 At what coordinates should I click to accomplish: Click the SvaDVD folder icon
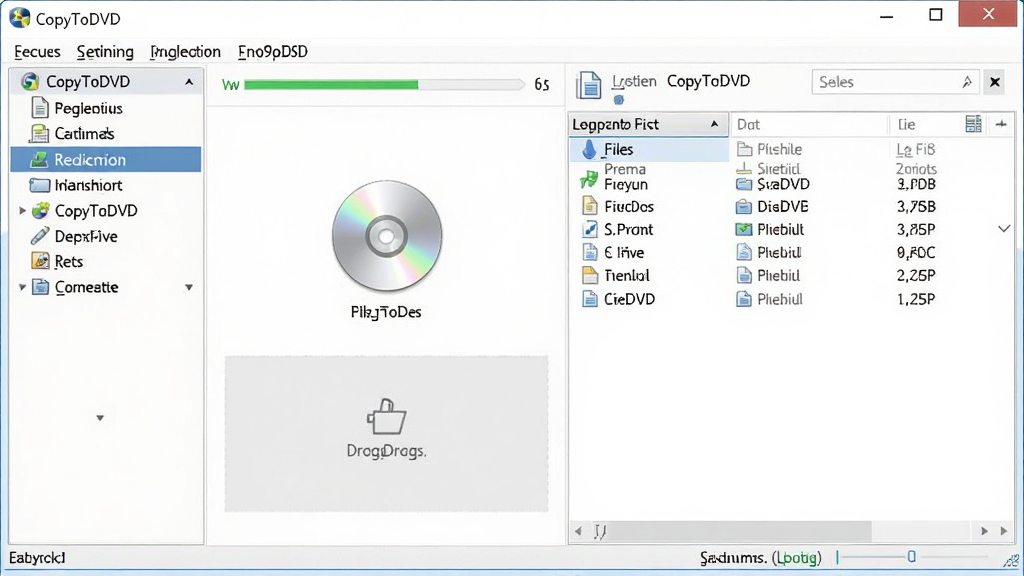pos(744,184)
